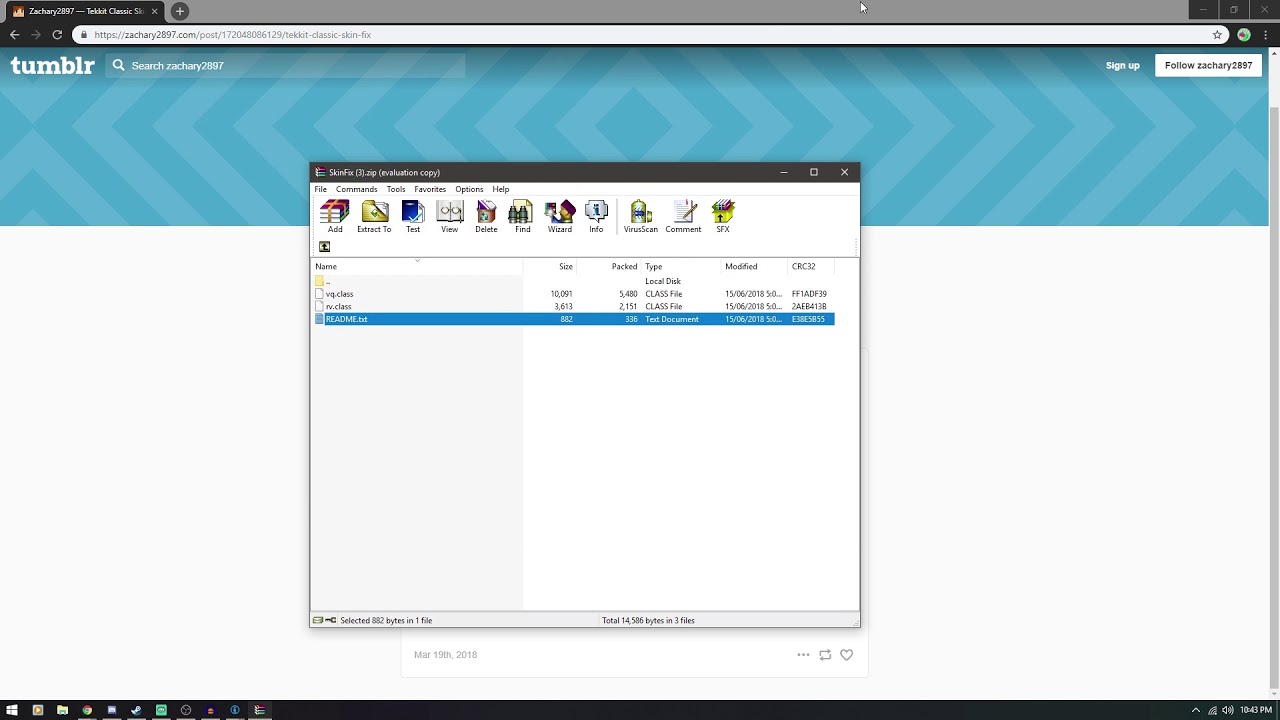
Task: Click the browser forward arrow
Action: coord(36,35)
